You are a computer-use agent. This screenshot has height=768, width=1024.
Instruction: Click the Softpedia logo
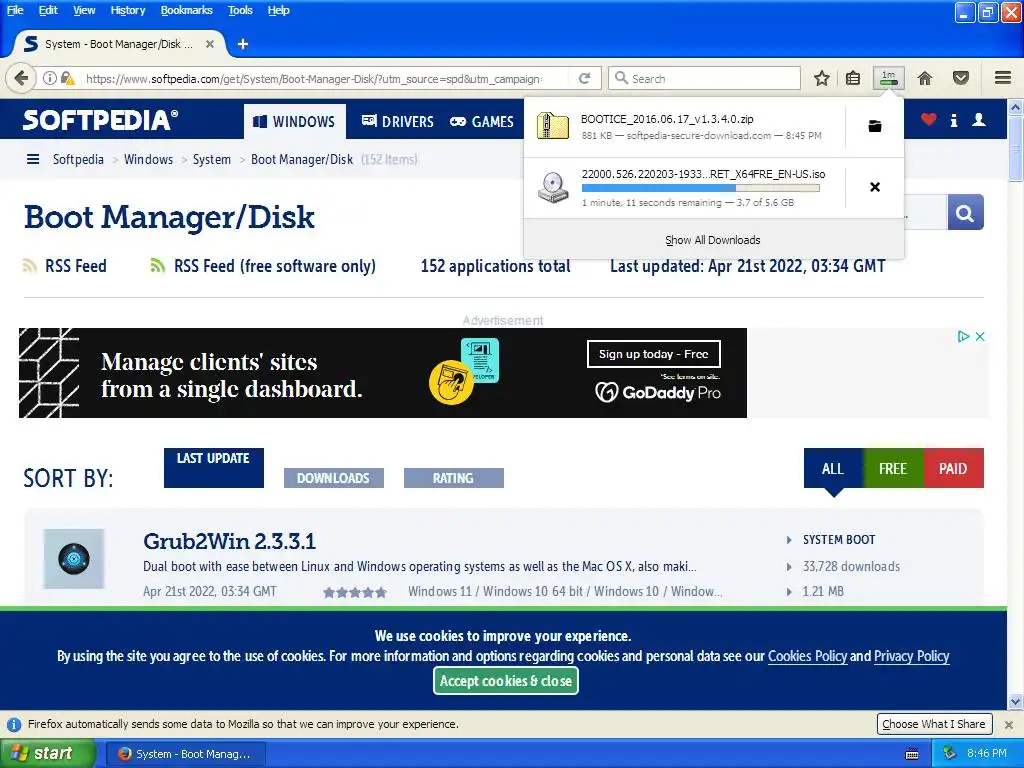[x=100, y=120]
